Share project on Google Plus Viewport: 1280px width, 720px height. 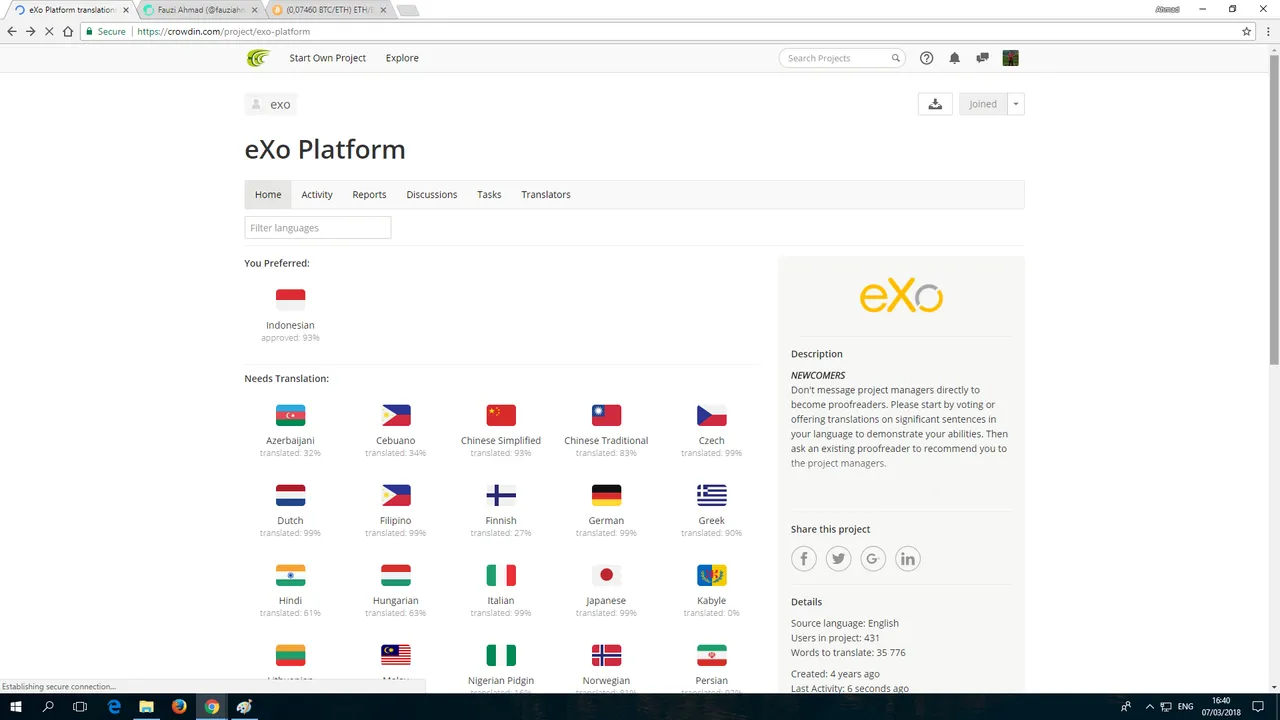(x=873, y=559)
